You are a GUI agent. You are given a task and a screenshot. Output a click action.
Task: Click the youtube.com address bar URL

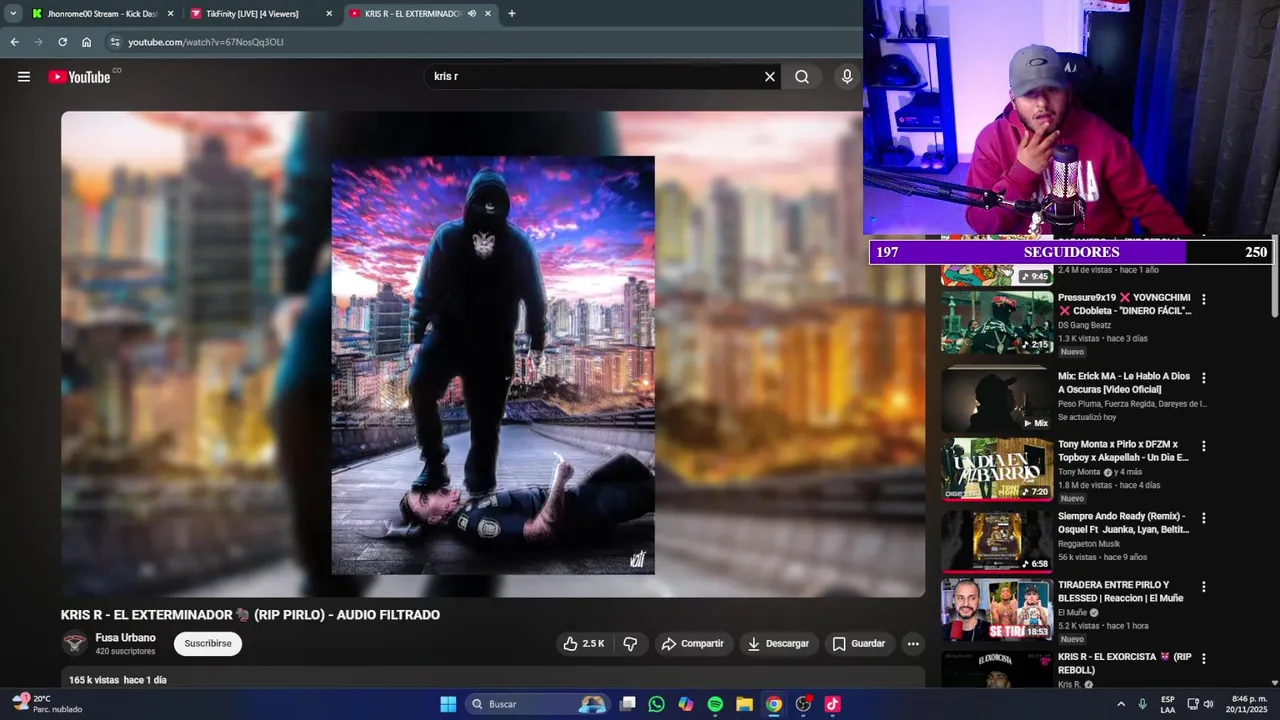tap(206, 42)
